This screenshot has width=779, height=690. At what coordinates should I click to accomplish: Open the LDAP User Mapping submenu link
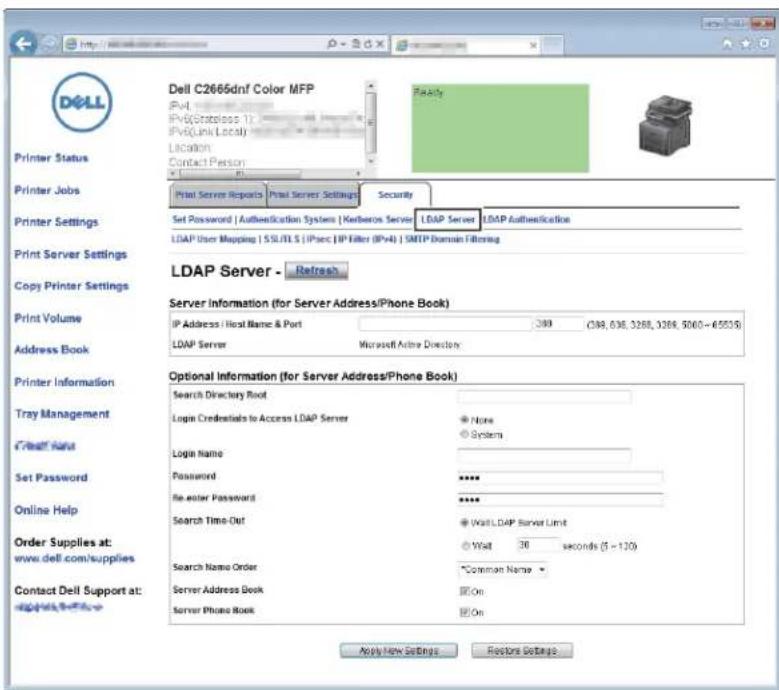pyautogui.click(x=214, y=239)
